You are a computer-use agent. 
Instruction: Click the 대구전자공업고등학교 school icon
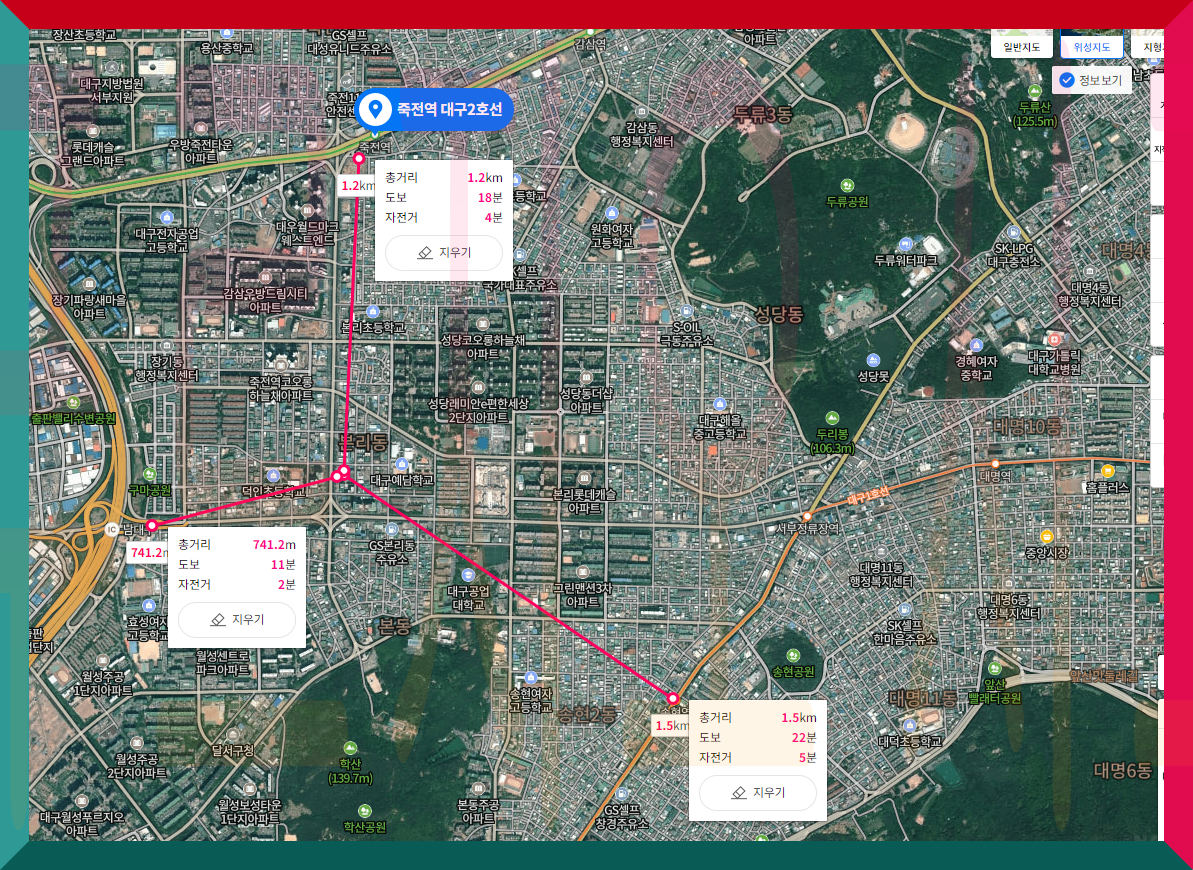coord(167,218)
